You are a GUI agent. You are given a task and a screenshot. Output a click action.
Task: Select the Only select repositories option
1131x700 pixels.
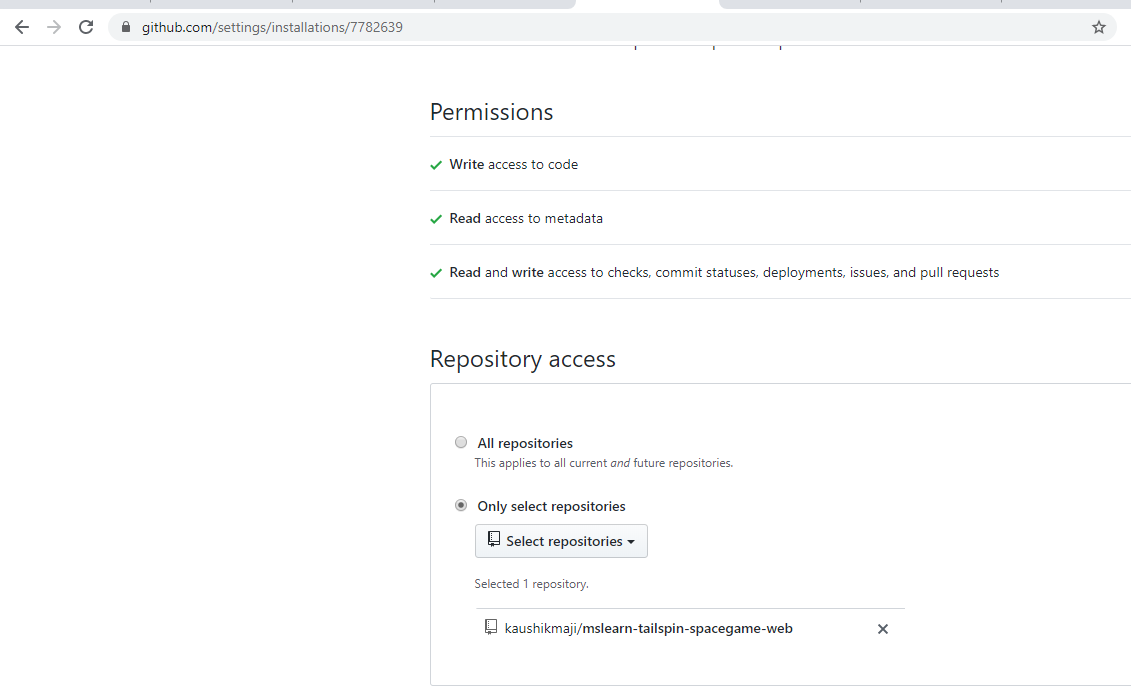[461, 505]
